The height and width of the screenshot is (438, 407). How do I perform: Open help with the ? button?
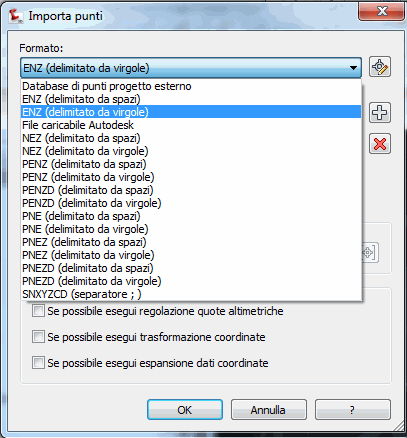(x=352, y=410)
